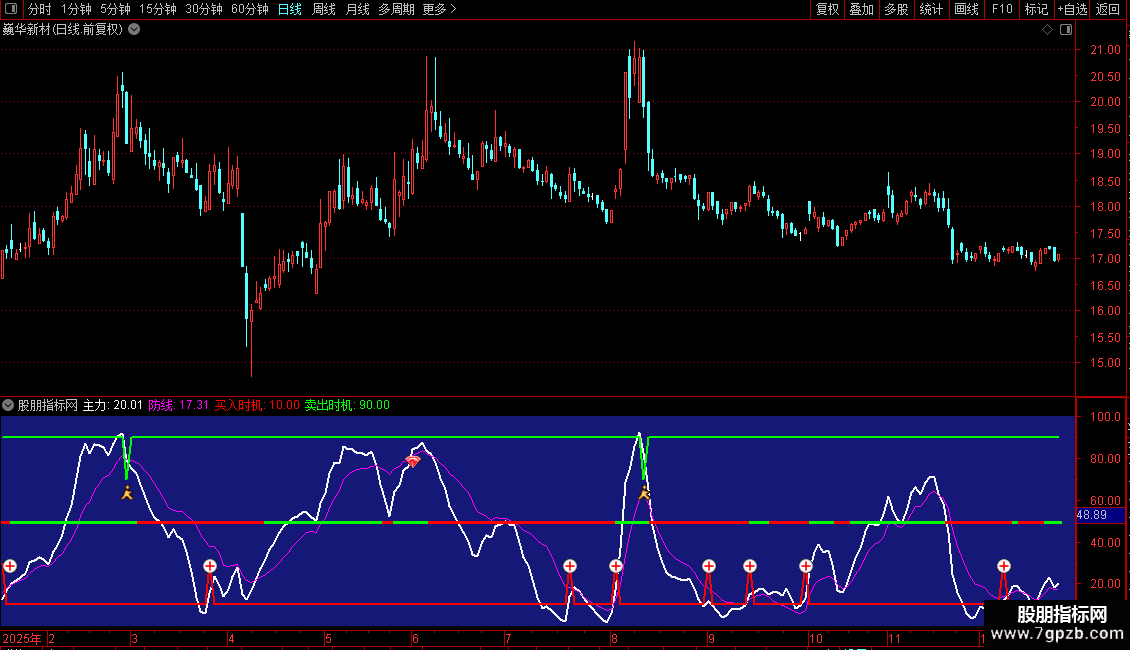The height and width of the screenshot is (650, 1130).
Task: Click the panel layout icon at top-left
Action: click(x=11, y=9)
